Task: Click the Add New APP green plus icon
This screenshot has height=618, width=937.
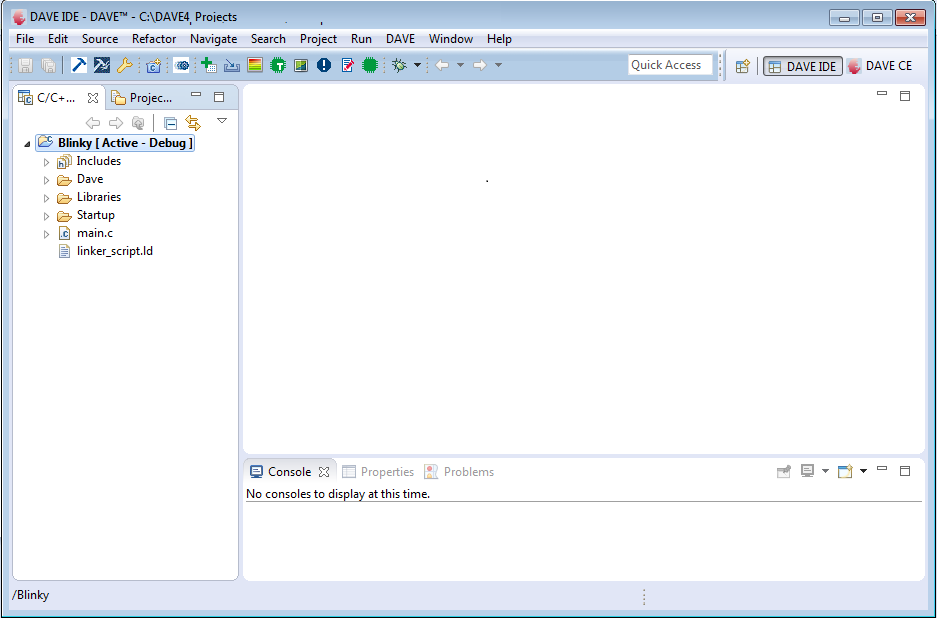Action: click(209, 65)
